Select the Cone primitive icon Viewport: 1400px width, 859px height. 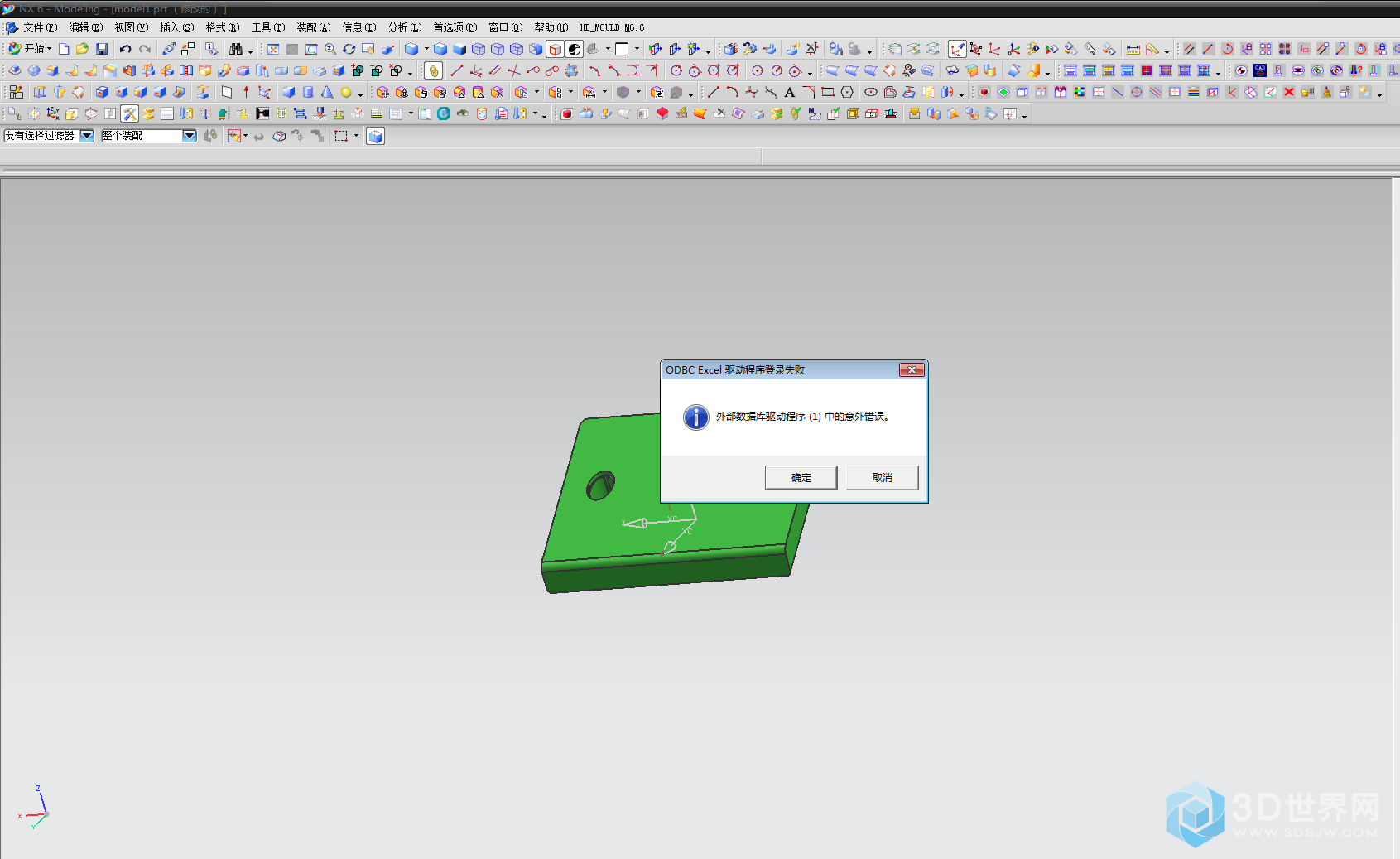tap(327, 92)
